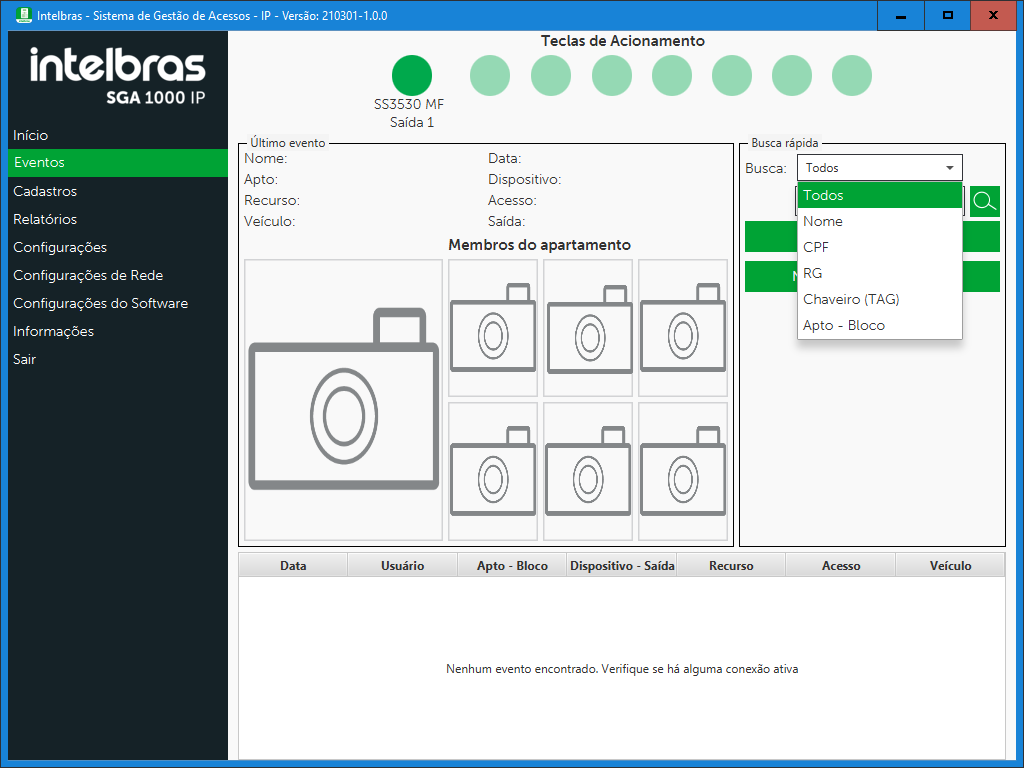The width and height of the screenshot is (1024, 768).
Task: Click the last activation circle on the right
Action: click(851, 76)
